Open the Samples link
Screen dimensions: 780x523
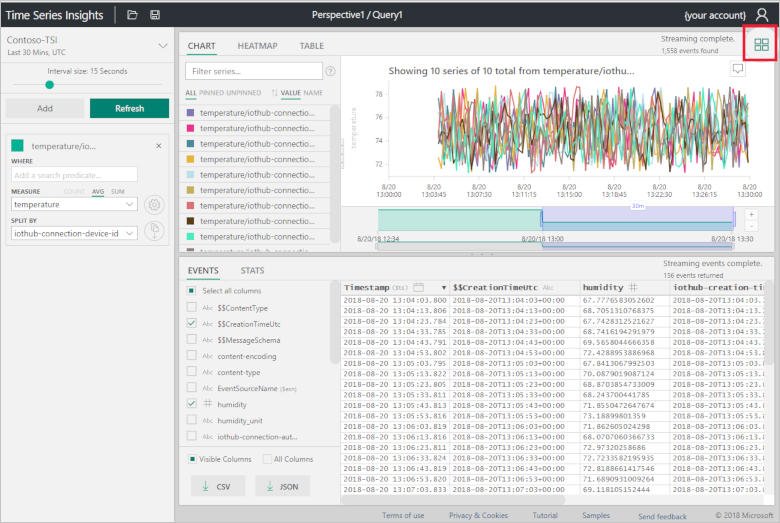tap(596, 515)
